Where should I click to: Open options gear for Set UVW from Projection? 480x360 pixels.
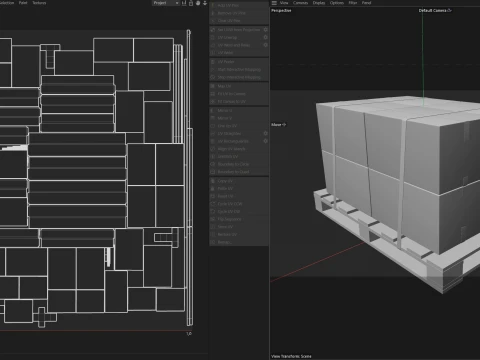(266, 30)
